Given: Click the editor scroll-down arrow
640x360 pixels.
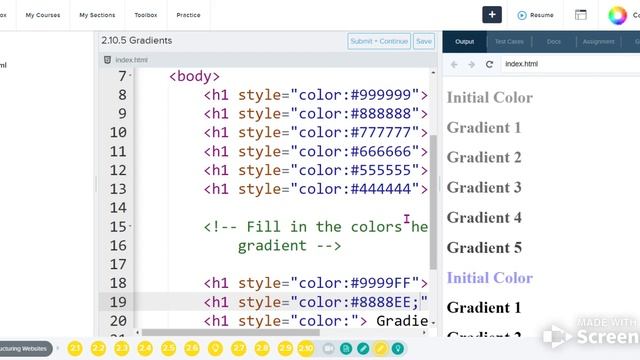Looking at the screenshot, I should pyautogui.click(x=433, y=323).
